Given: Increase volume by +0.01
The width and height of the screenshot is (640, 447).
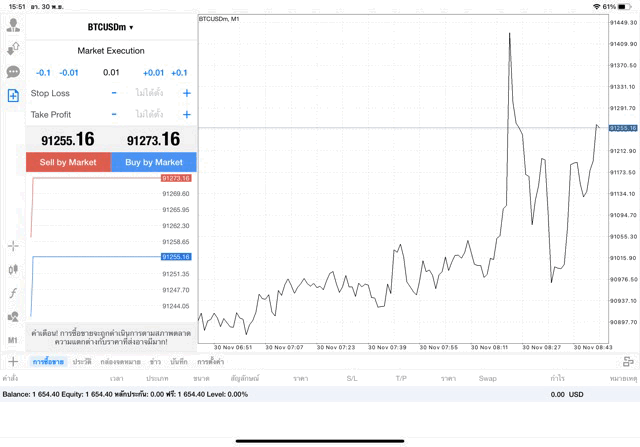Looking at the screenshot, I should (153, 73).
